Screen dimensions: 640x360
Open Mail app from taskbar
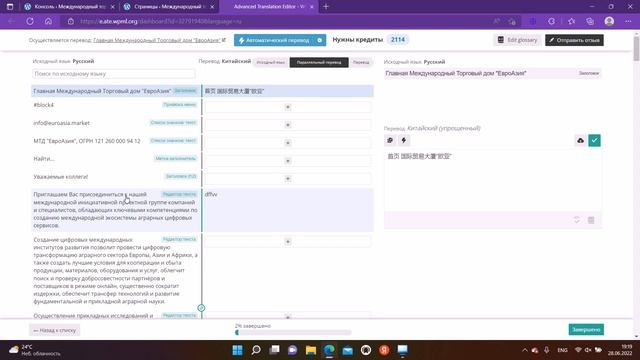pyautogui.click(x=347, y=350)
